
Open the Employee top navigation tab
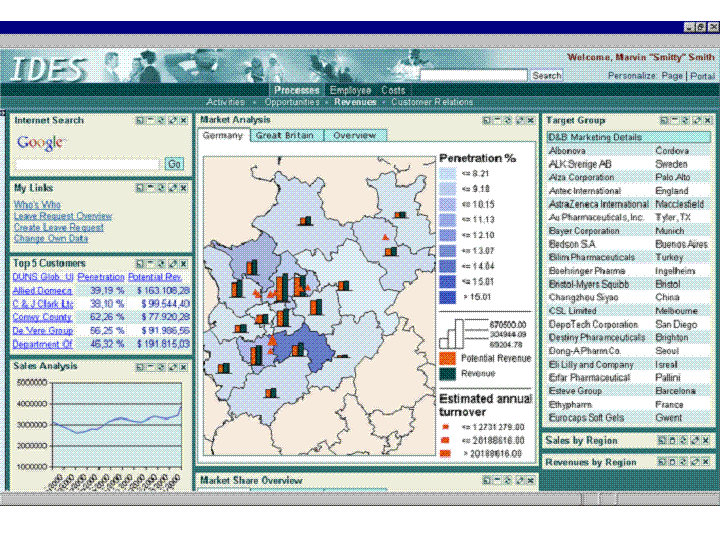[350, 90]
